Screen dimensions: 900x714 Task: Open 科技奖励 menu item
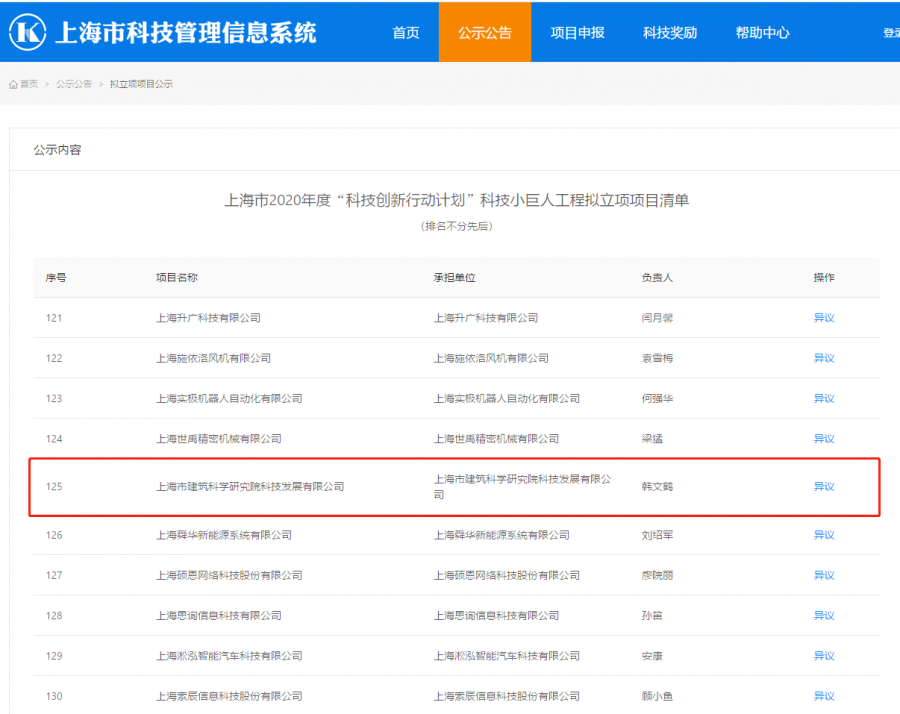coord(670,32)
